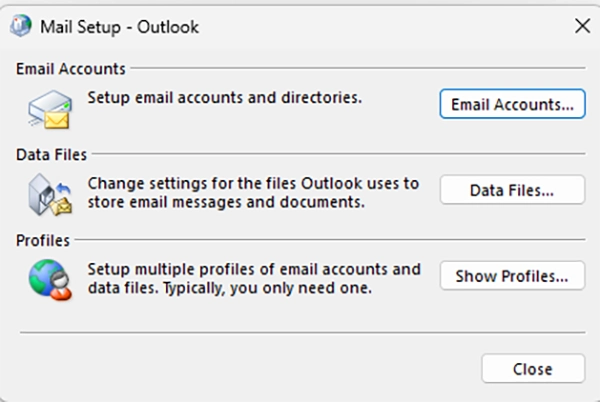This screenshot has width=600, height=402.
Task: Click the Outlook icon in title bar
Action: click(19, 27)
